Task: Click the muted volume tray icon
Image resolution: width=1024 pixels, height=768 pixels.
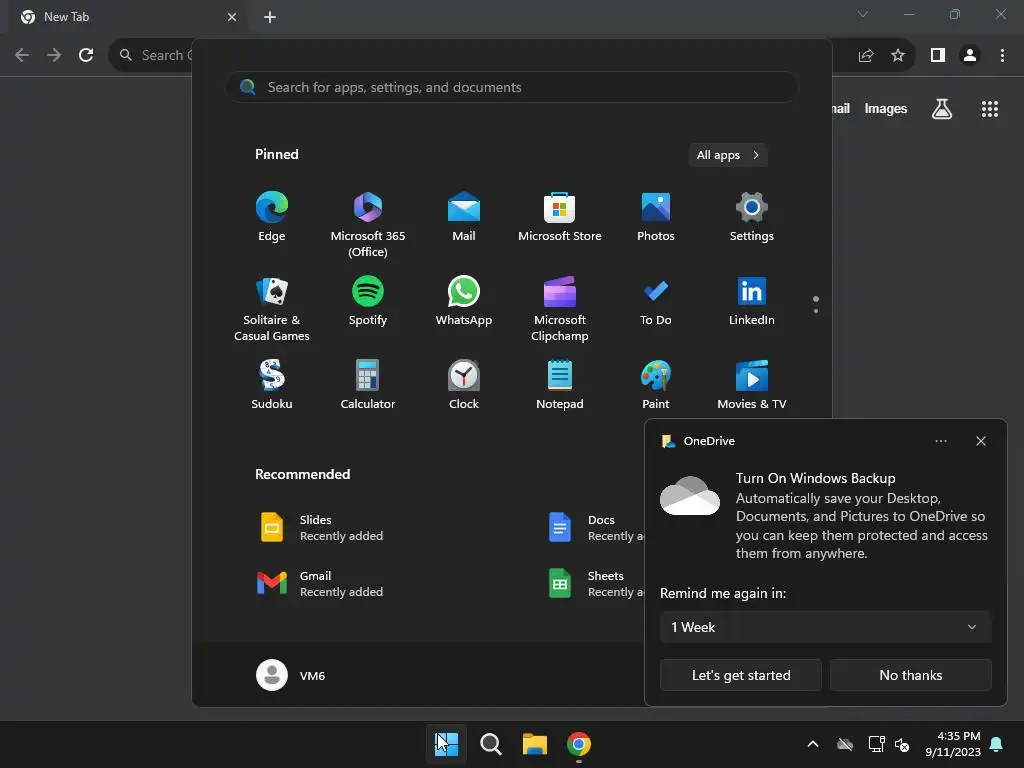Action: pos(903,744)
